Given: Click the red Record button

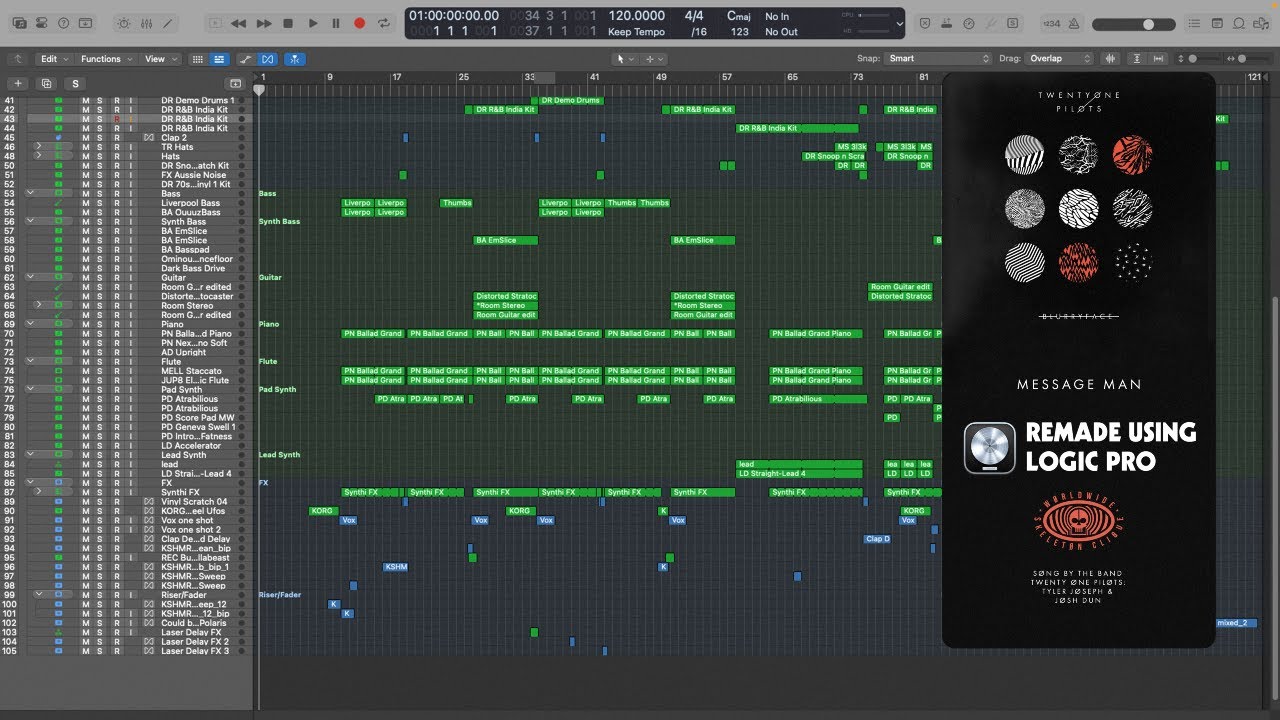Looking at the screenshot, I should [359, 23].
